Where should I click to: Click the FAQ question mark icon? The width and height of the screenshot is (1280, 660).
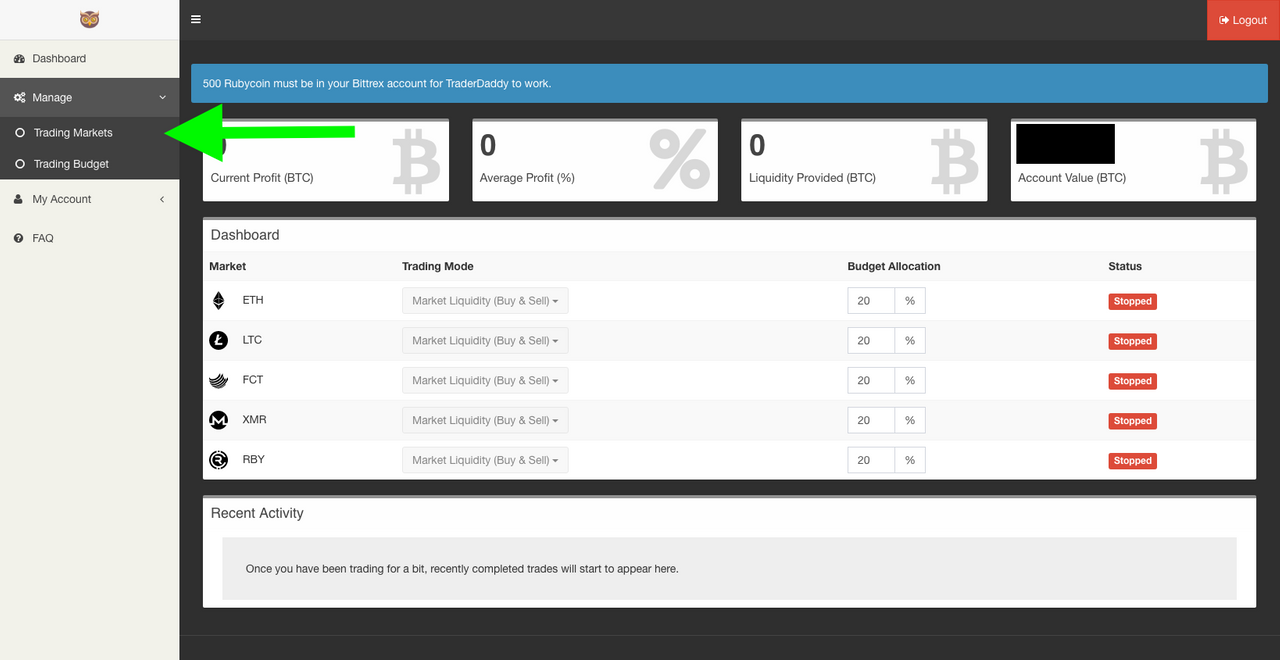coord(19,238)
